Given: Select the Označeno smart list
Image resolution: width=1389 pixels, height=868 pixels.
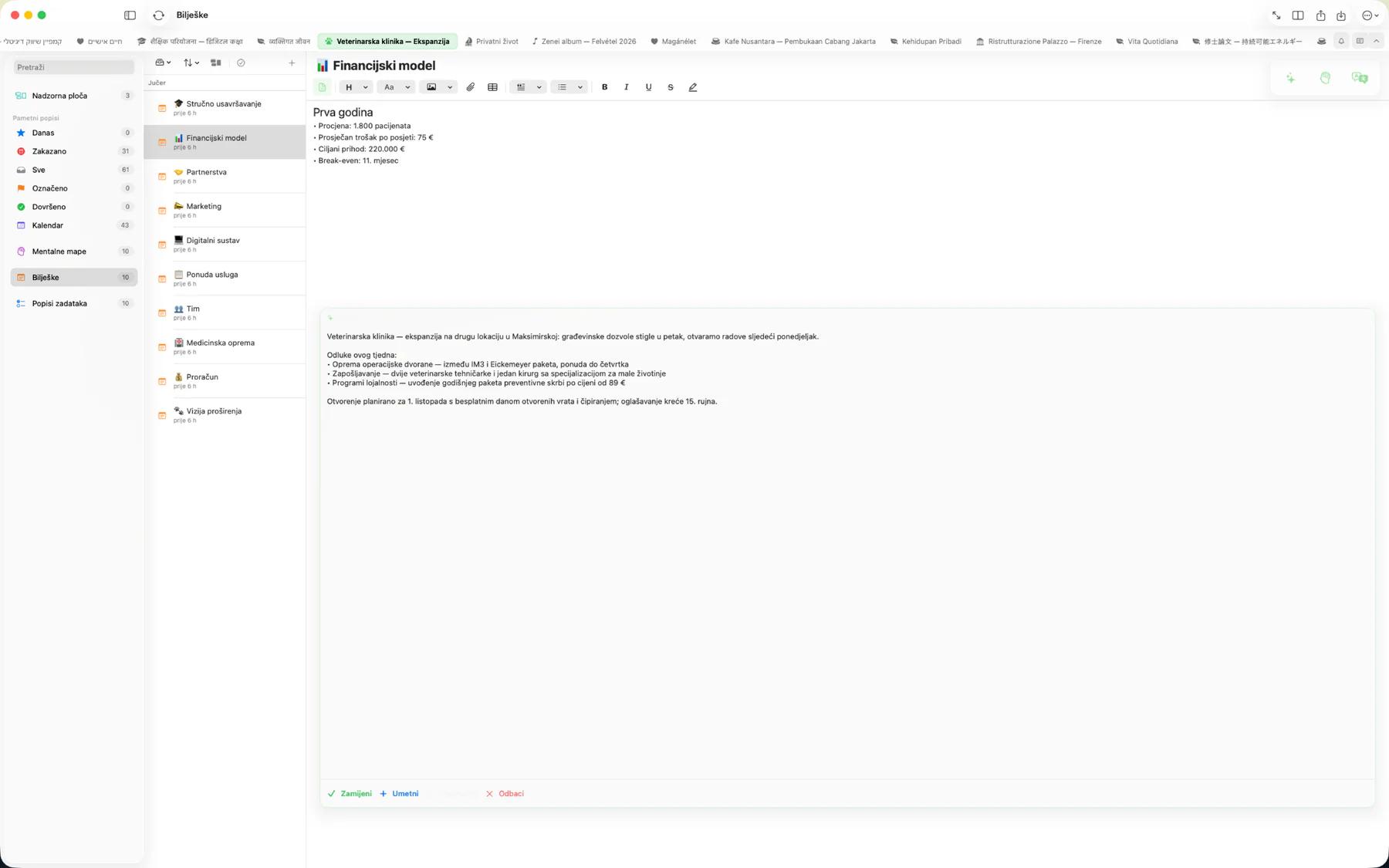Looking at the screenshot, I should point(74,188).
